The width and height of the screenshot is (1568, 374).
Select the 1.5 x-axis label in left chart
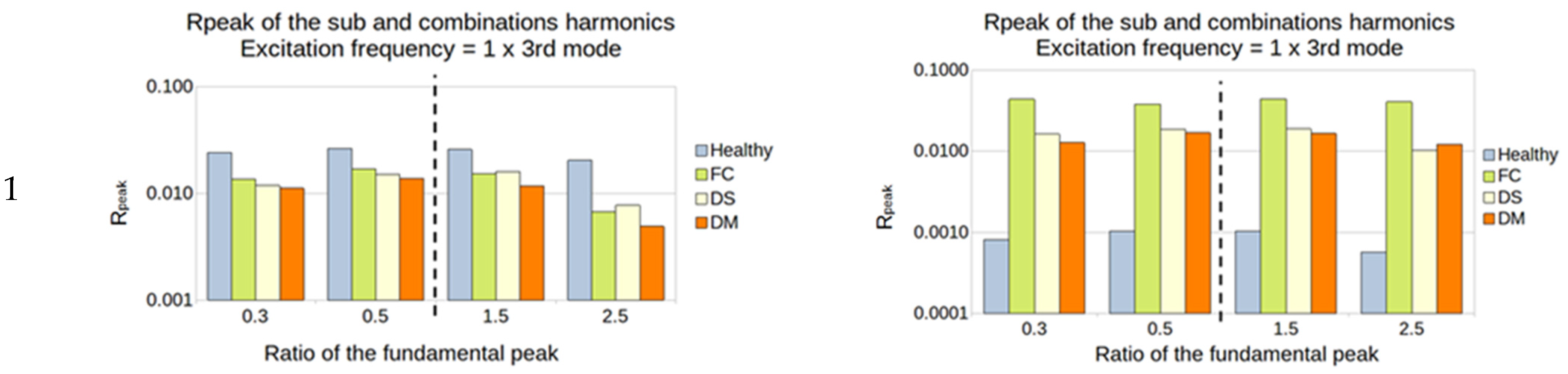(x=495, y=317)
